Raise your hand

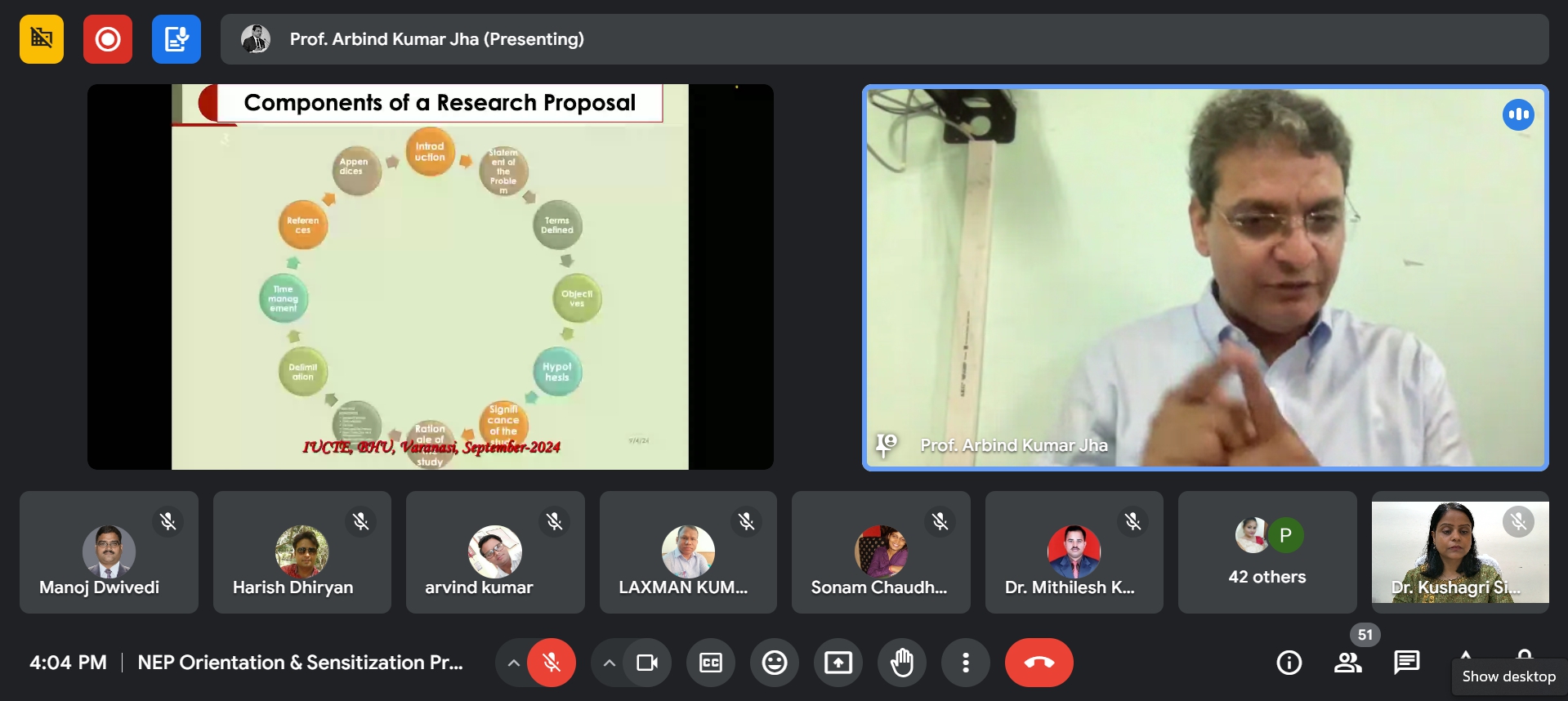pos(902,663)
